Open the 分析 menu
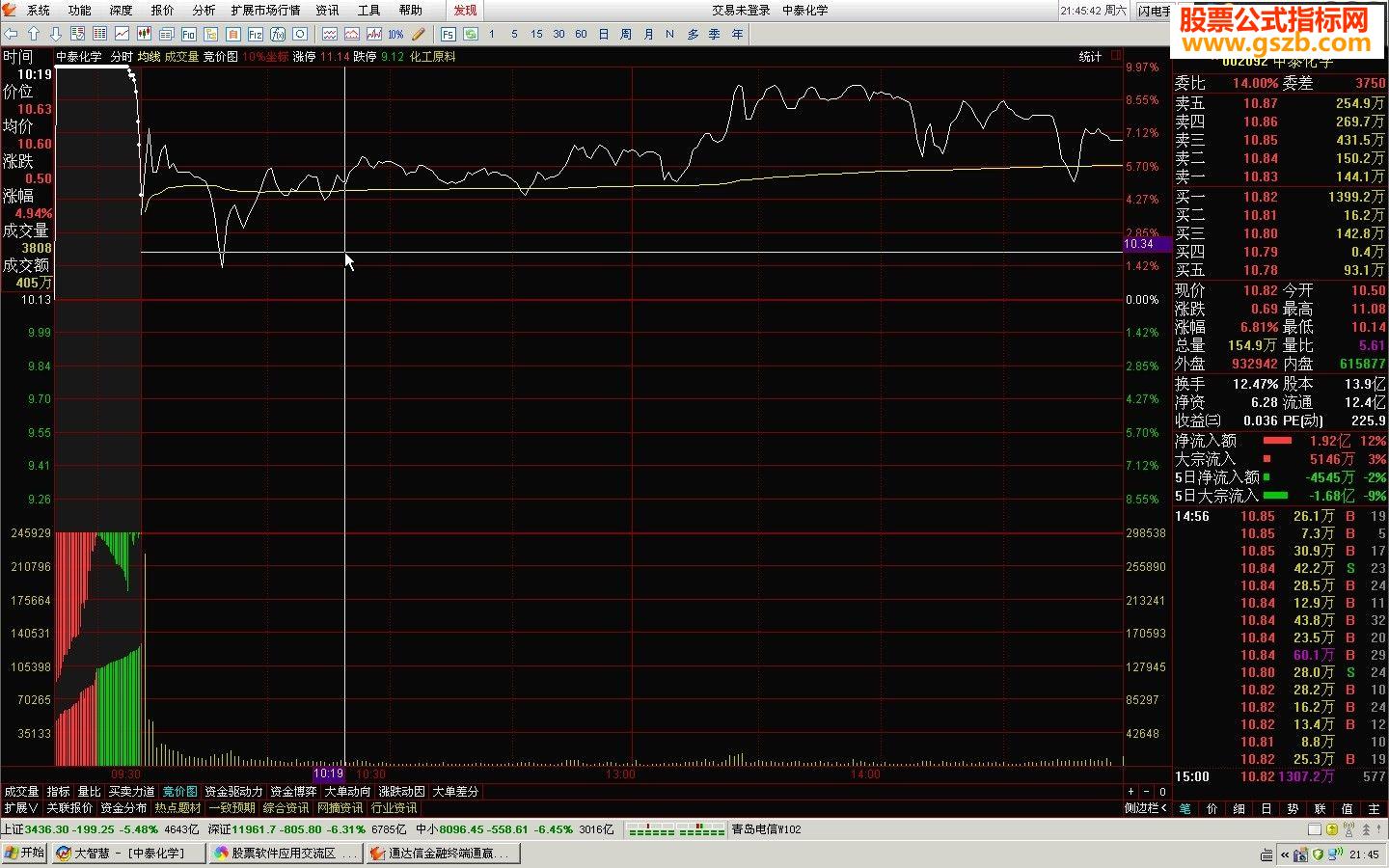The height and width of the screenshot is (868, 1389). 204,11
